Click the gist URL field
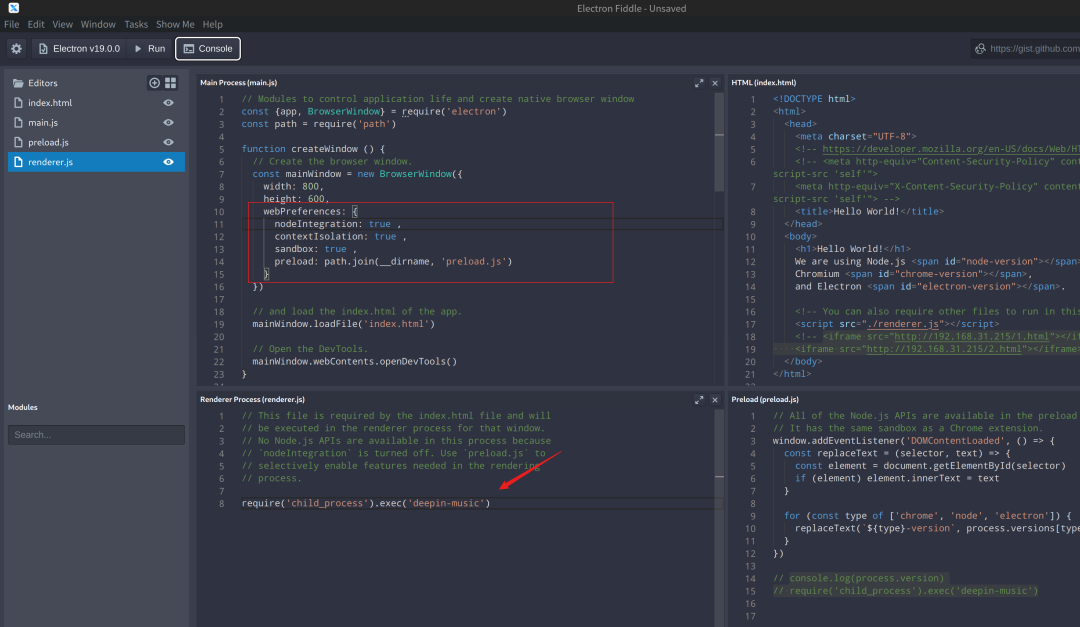 click(1034, 49)
